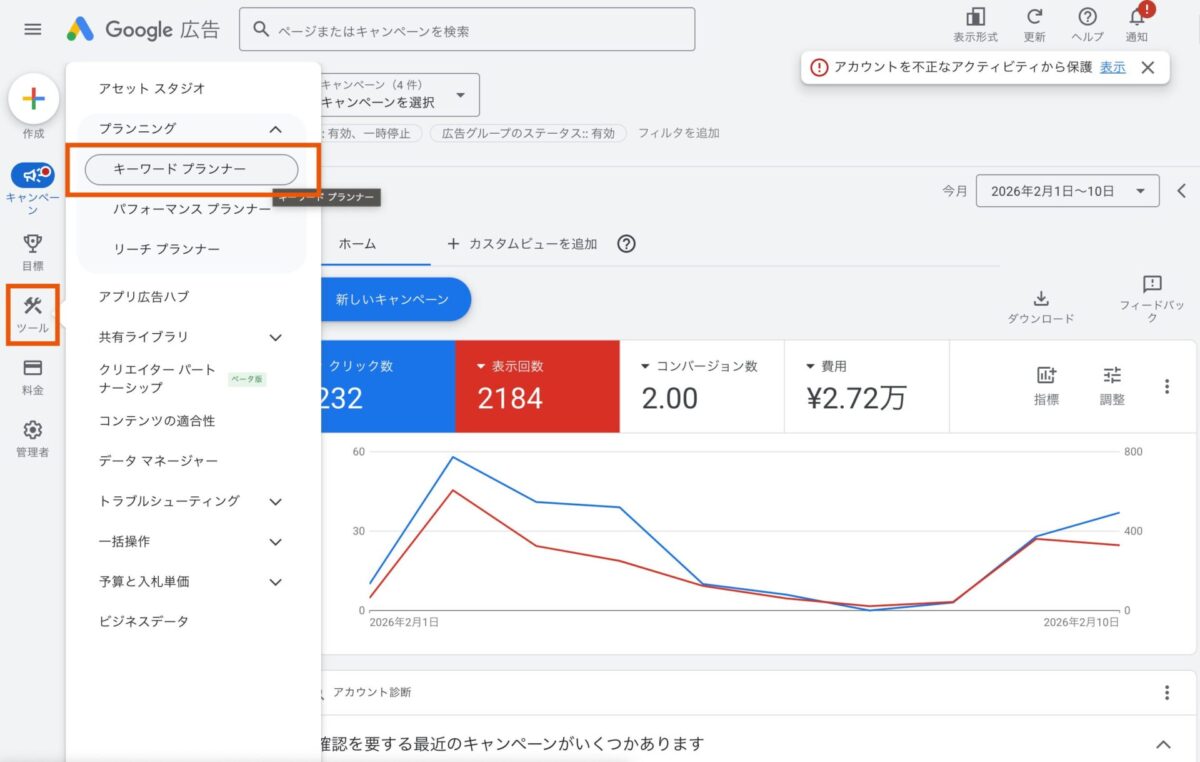Click the 新しいキャンペーン button
Screen dimensions: 1200x762
392,299
